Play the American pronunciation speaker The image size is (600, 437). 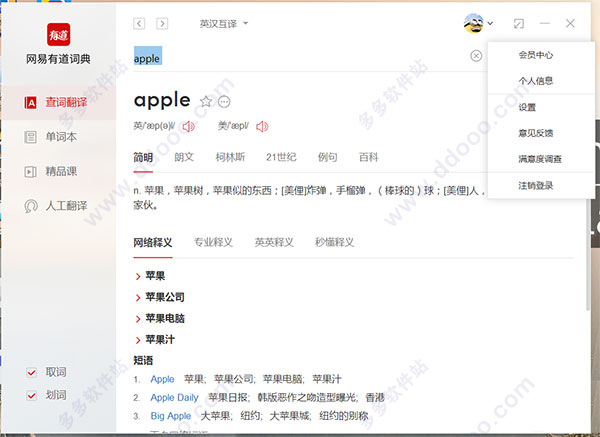262,126
